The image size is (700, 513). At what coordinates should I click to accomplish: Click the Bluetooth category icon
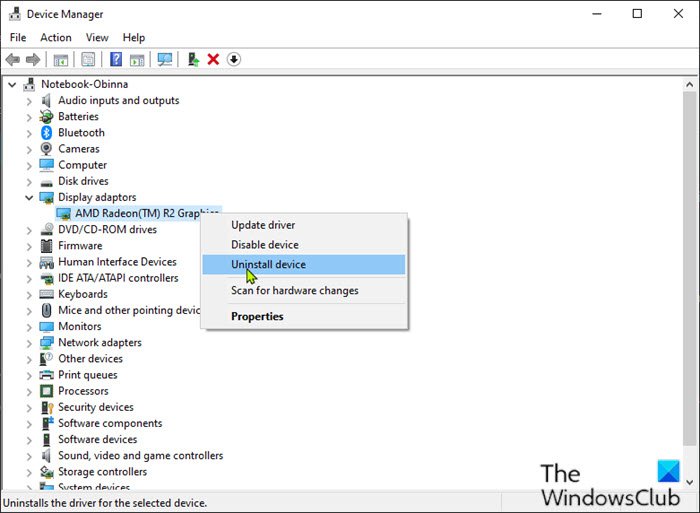(46, 133)
